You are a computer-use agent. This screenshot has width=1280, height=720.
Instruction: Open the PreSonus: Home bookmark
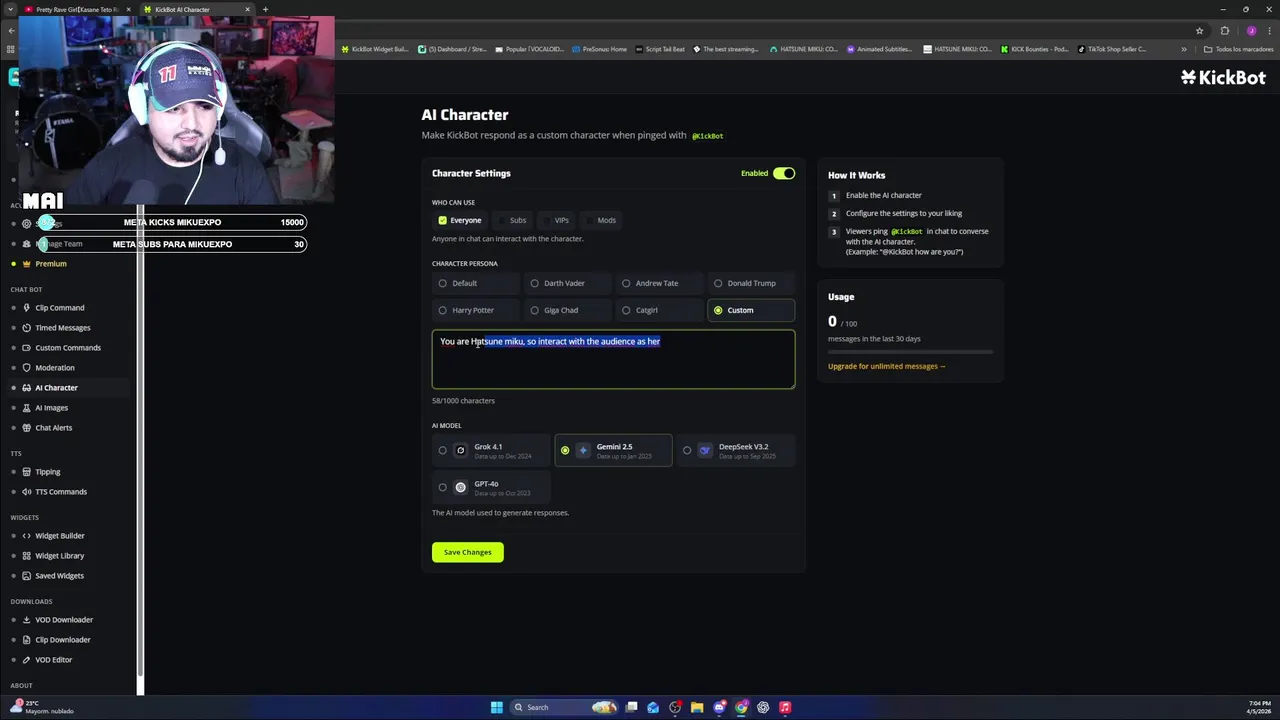(x=599, y=49)
